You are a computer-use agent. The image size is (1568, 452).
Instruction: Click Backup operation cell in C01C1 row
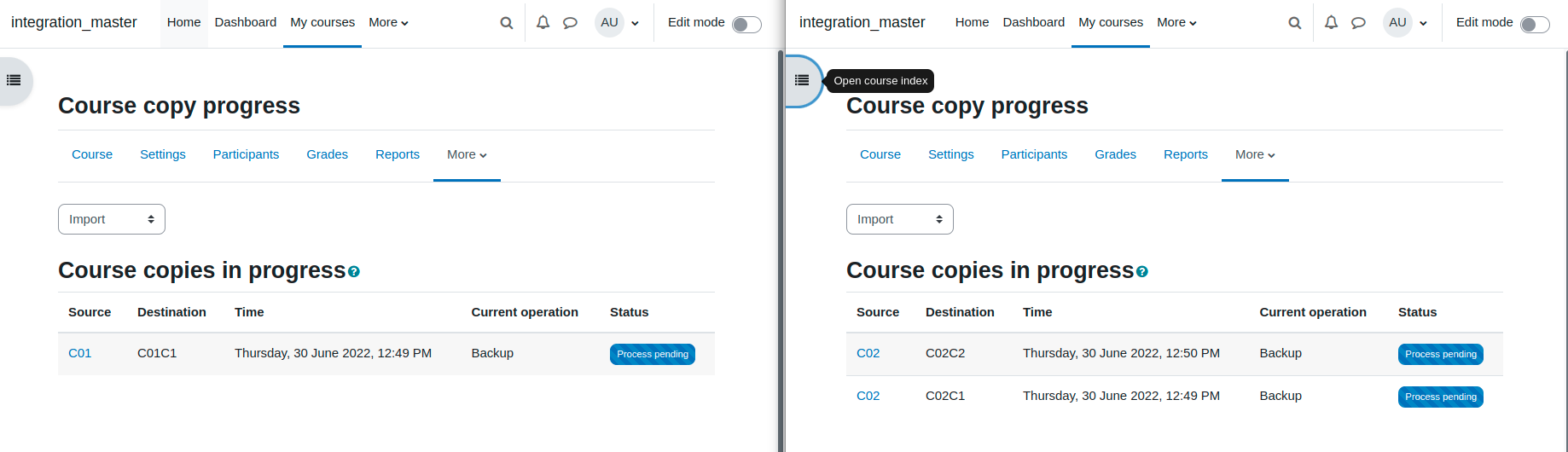pyautogui.click(x=492, y=354)
